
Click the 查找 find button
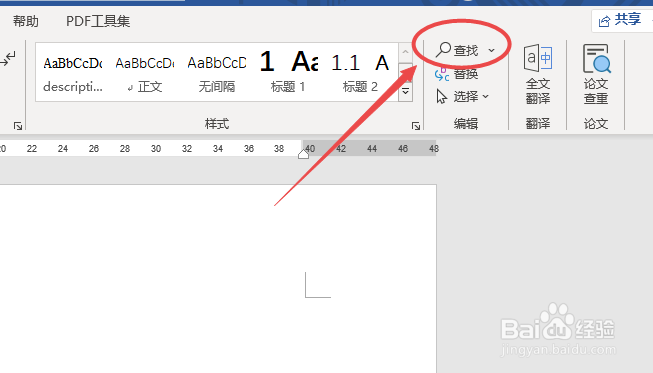tap(457, 50)
